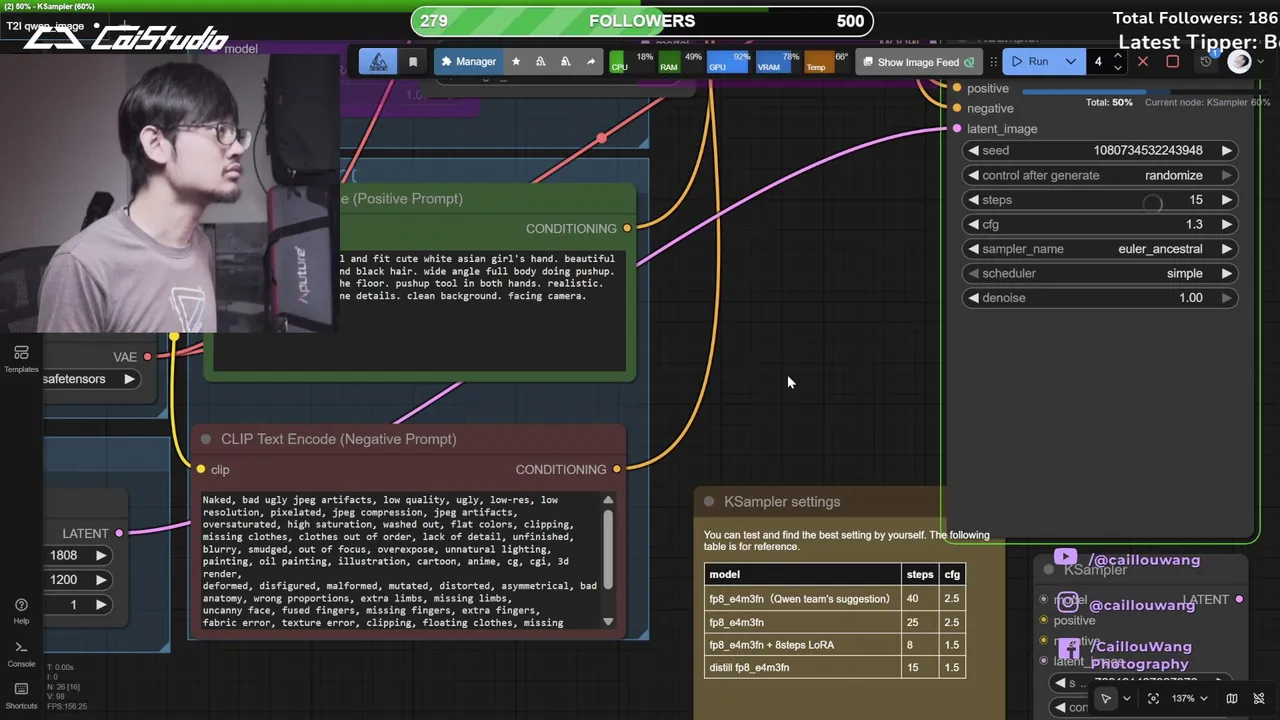Open control after generate randomize dropdown
Viewport: 1280px width, 720px height.
(x=1100, y=175)
